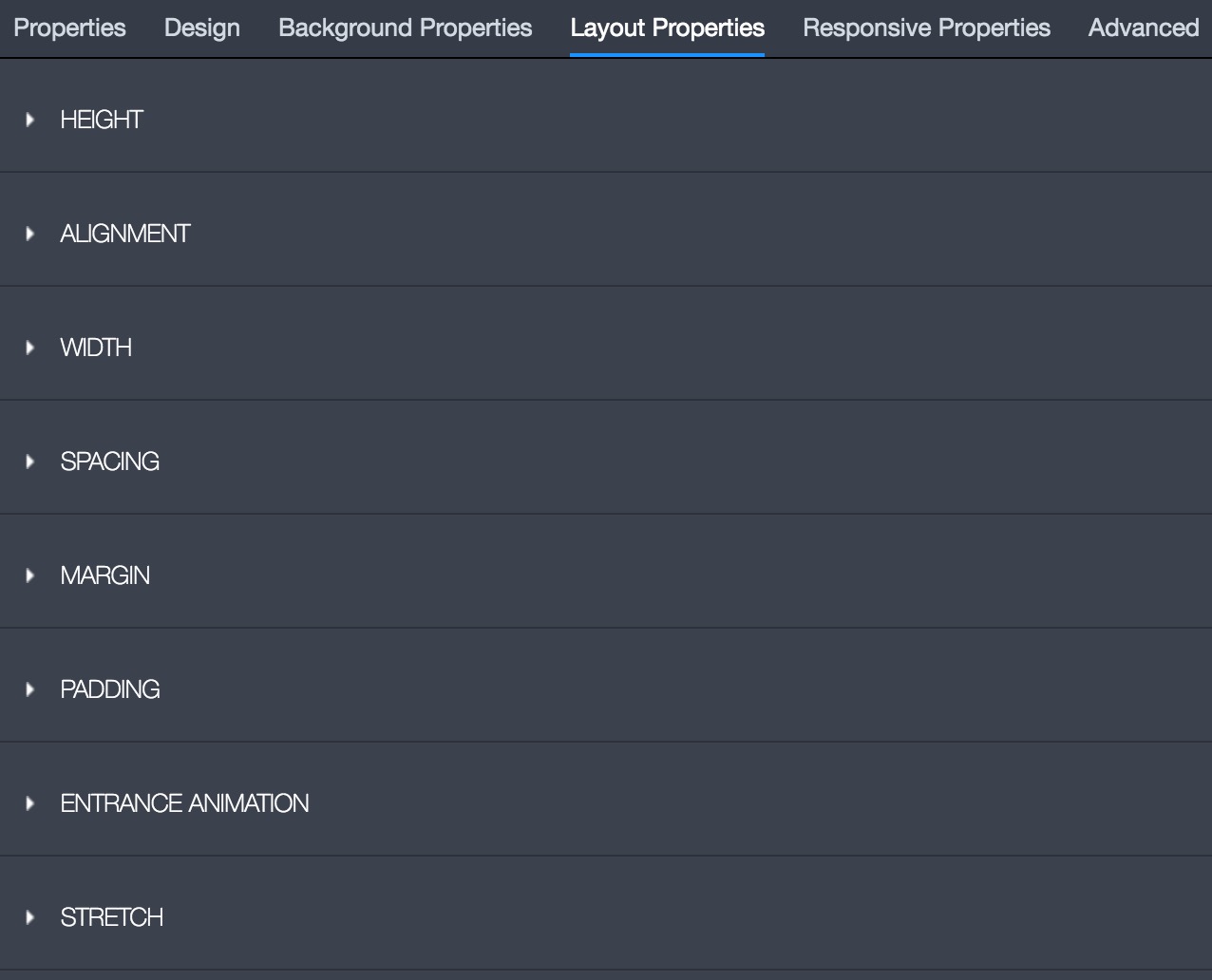
Task: Go to the Responsive Properties tab
Action: pyautogui.click(x=927, y=28)
